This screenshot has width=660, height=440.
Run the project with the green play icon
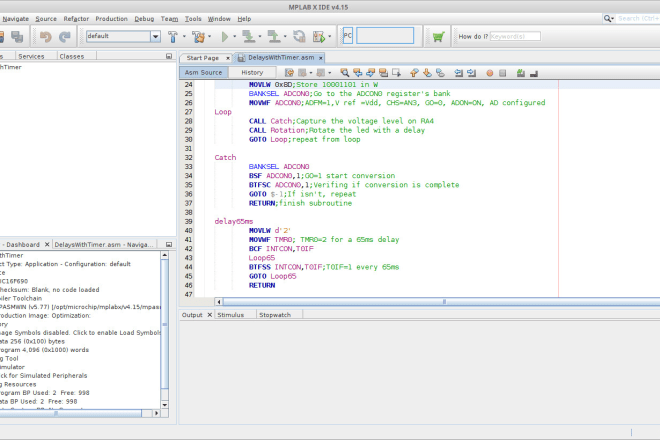coord(225,37)
